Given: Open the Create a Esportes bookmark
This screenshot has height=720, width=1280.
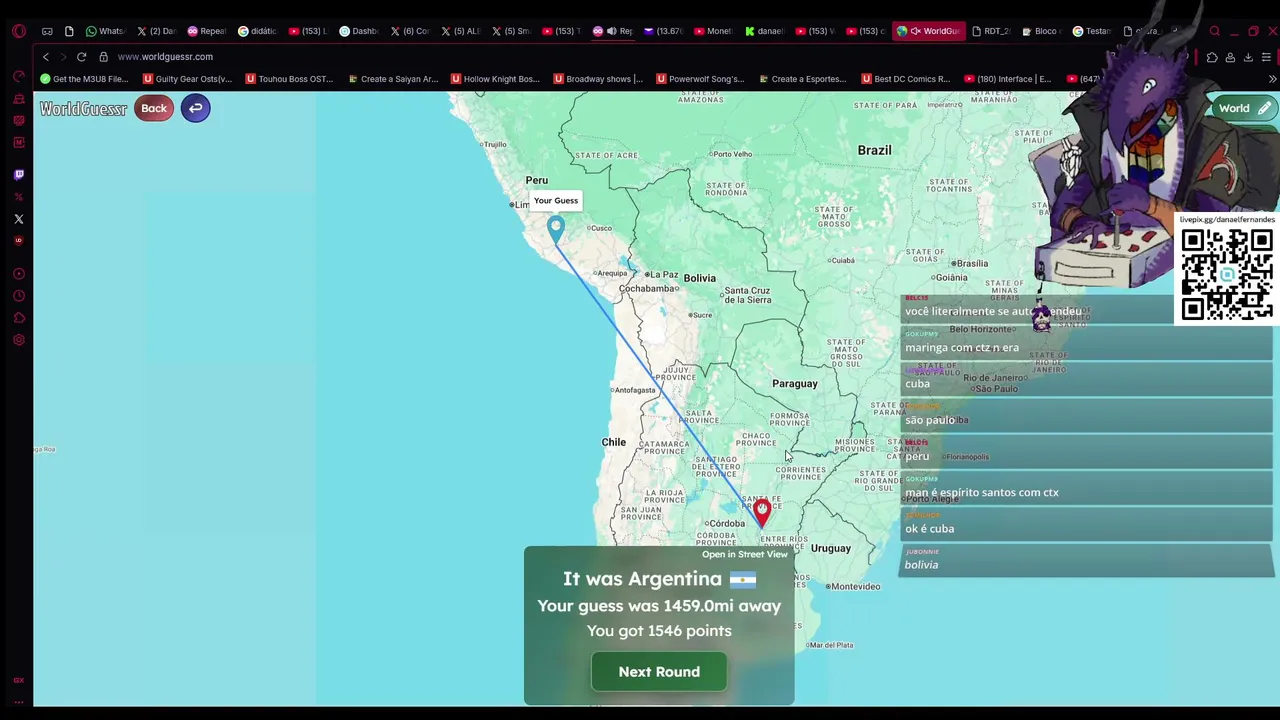Looking at the screenshot, I should tap(802, 79).
